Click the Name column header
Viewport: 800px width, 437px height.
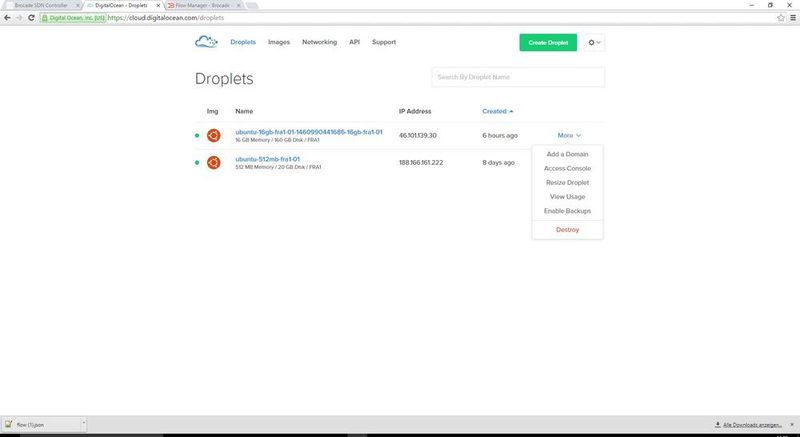click(244, 111)
